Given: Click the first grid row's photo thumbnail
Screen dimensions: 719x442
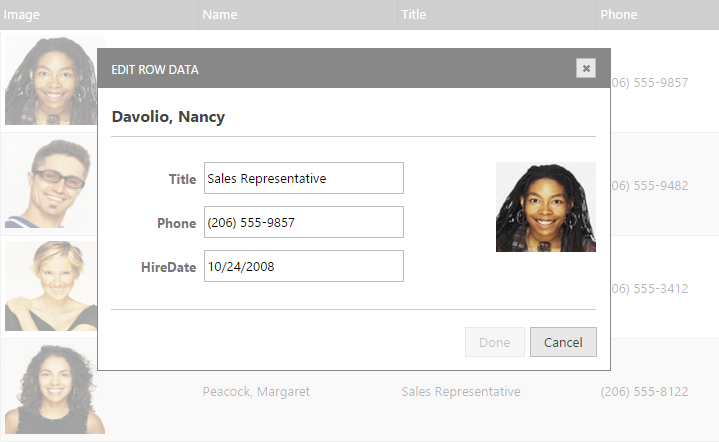Looking at the screenshot, I should tap(50, 82).
